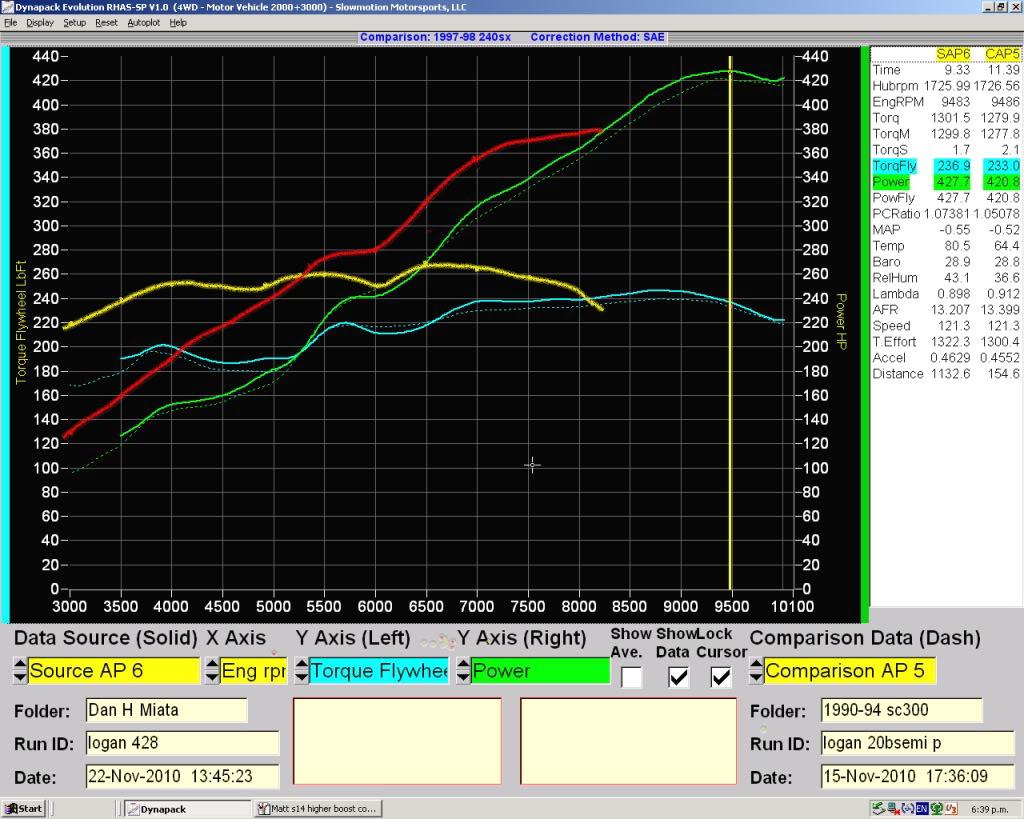Click the PCRatio row in data panel

946,214
